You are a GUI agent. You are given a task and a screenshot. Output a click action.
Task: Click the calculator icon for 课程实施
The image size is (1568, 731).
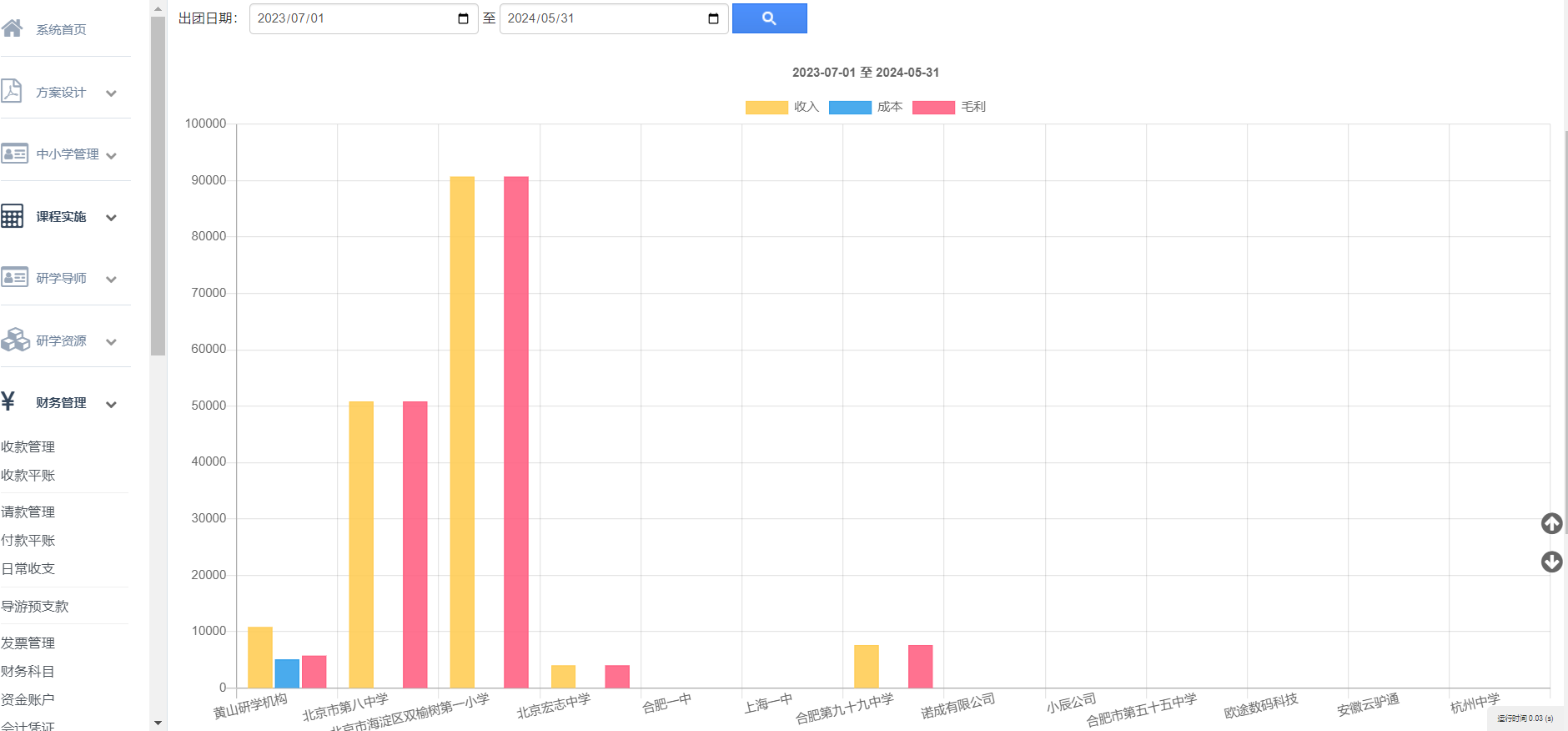(13, 216)
